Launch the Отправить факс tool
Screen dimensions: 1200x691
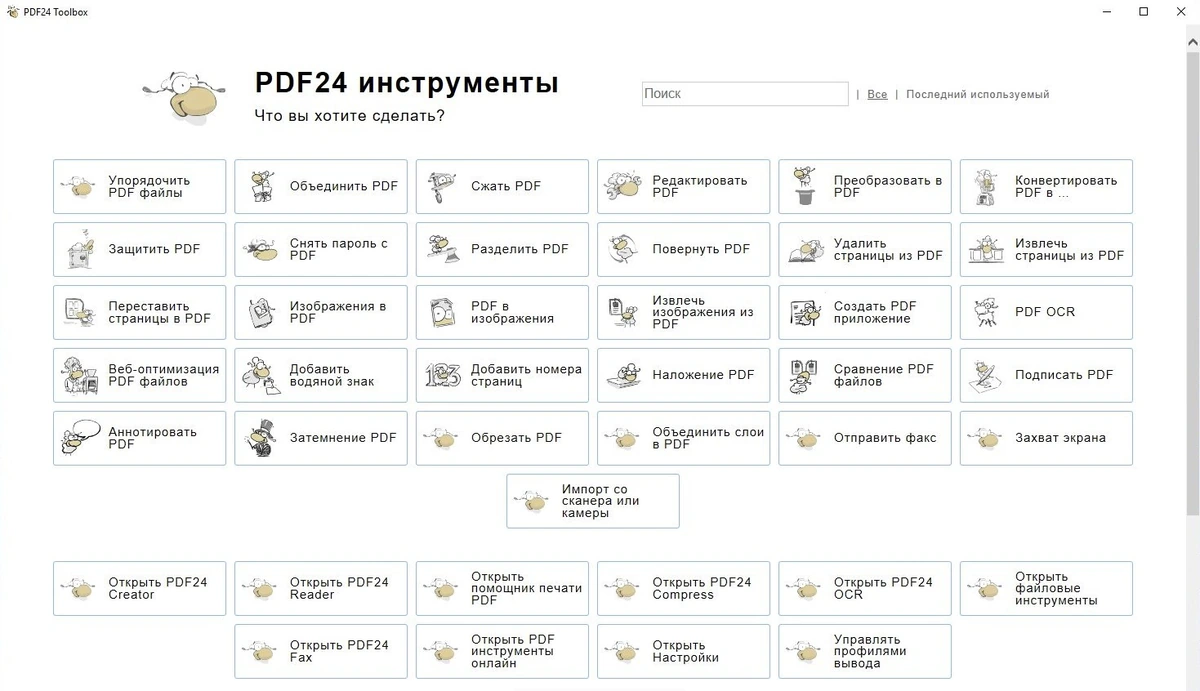pos(865,438)
